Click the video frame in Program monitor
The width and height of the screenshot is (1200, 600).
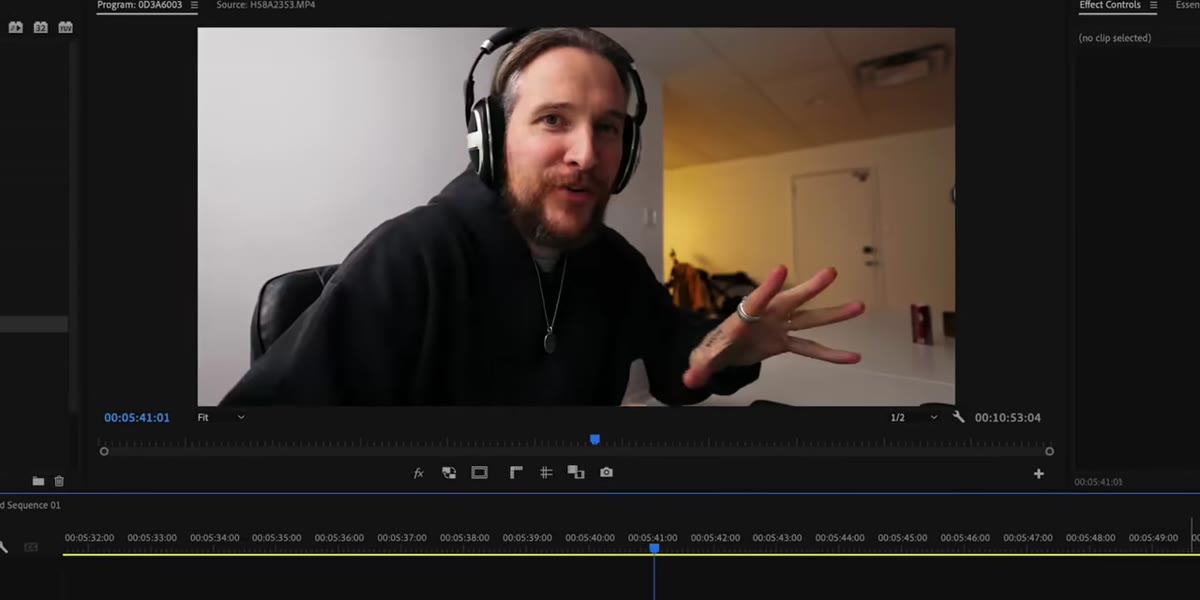click(576, 216)
